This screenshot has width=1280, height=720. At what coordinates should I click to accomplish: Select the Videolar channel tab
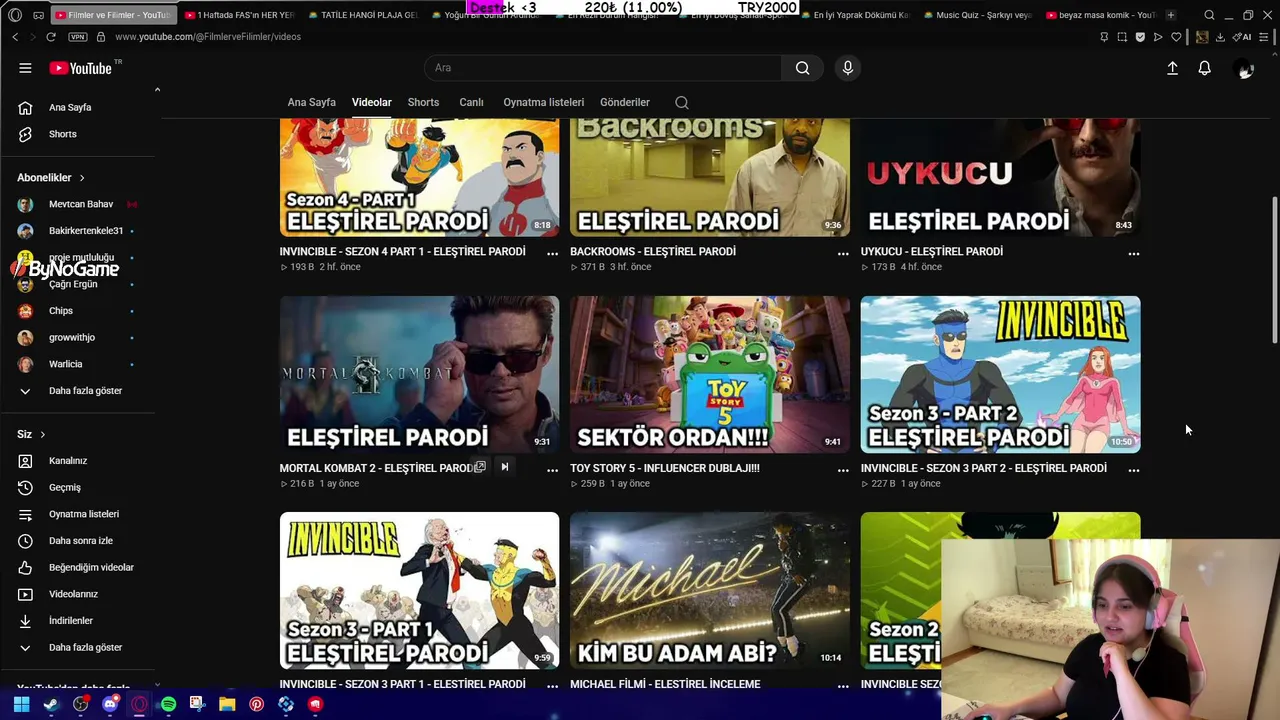tap(372, 102)
